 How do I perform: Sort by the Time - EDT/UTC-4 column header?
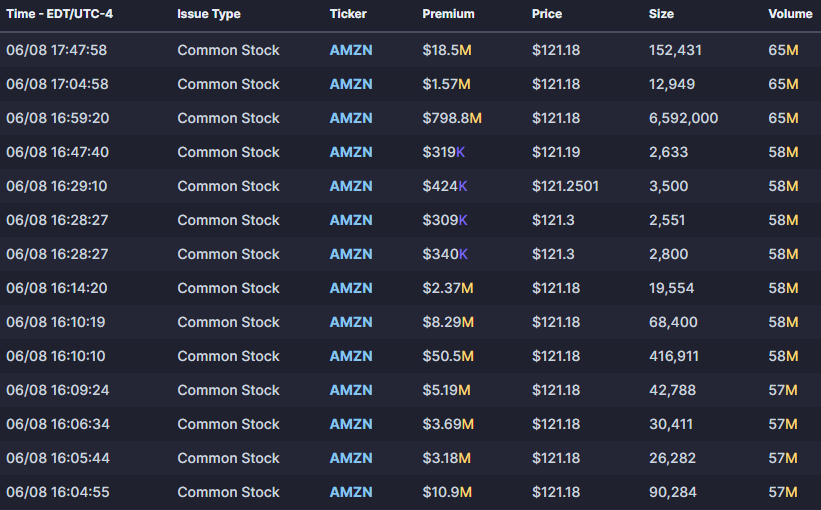point(59,14)
